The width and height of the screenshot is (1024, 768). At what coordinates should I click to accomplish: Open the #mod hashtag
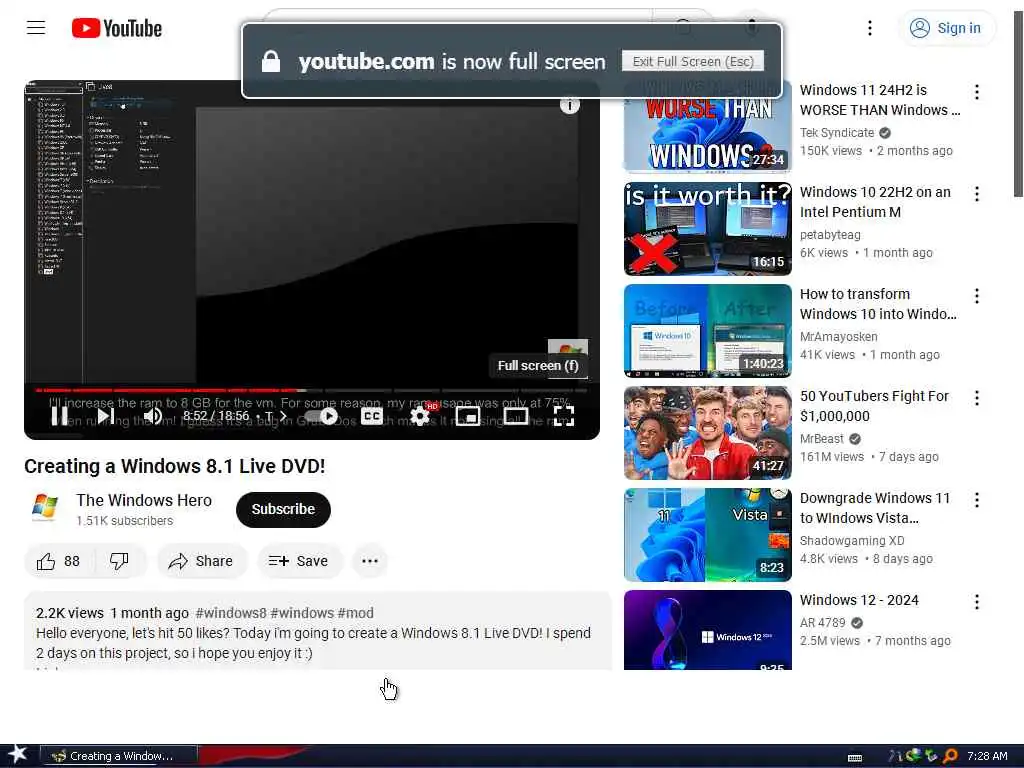tap(355, 613)
